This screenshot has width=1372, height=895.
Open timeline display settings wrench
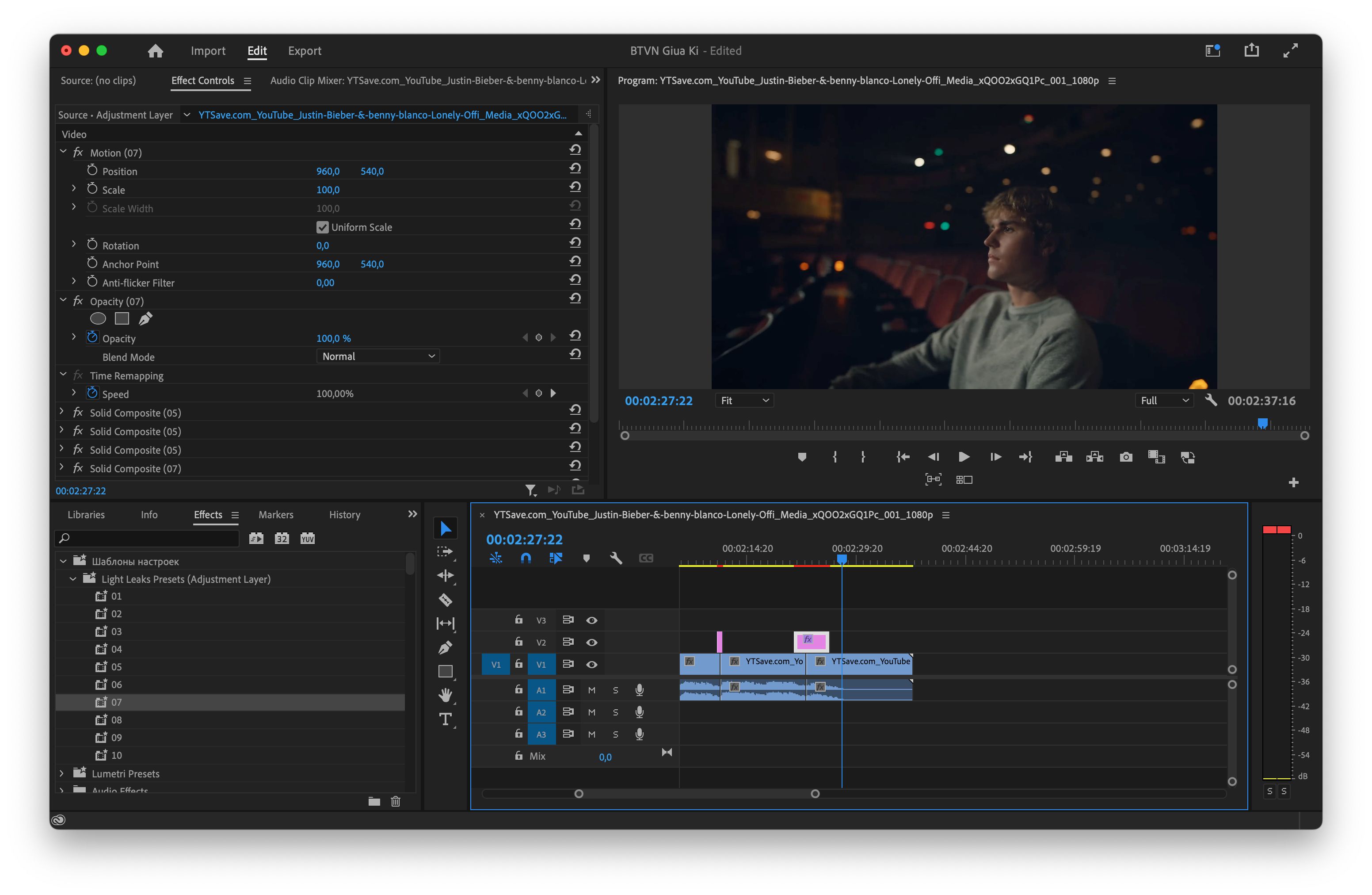point(616,558)
